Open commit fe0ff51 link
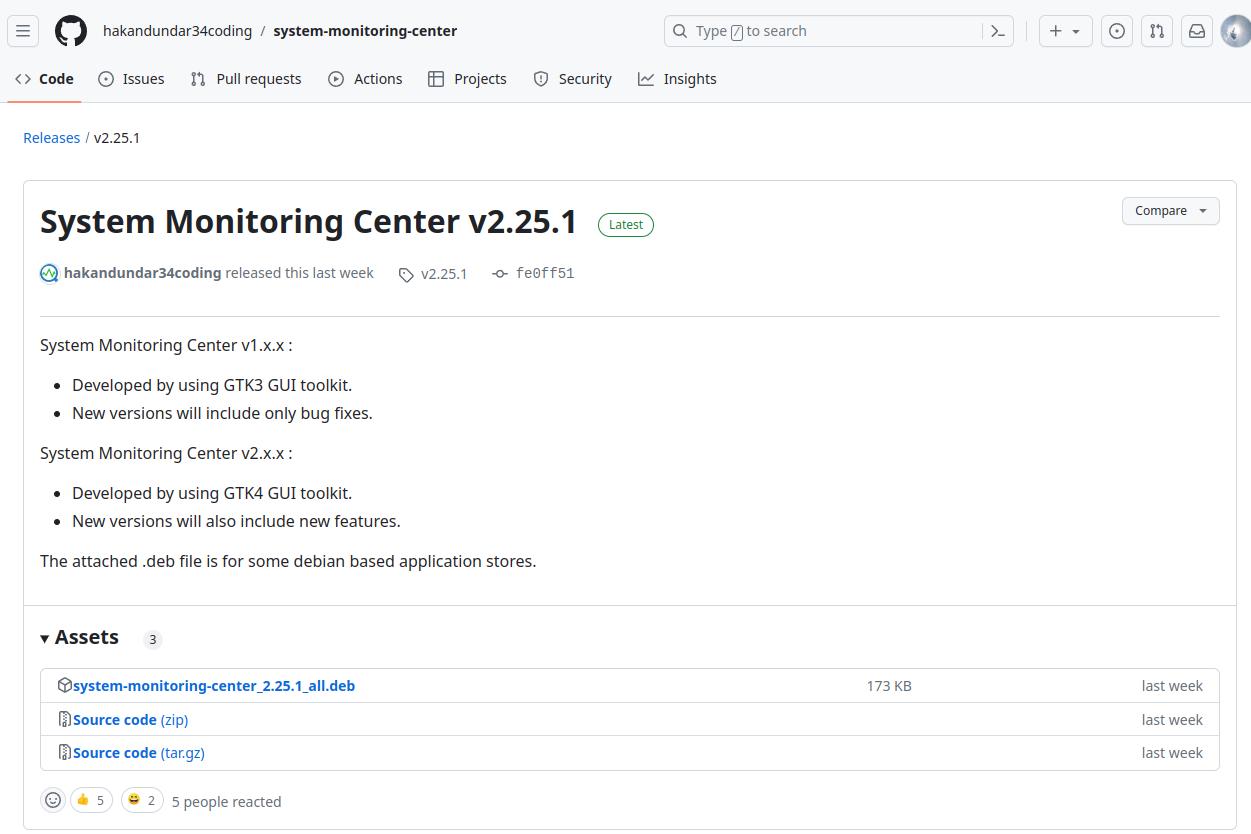Viewport: 1251px width, 834px height. pyautogui.click(x=544, y=274)
